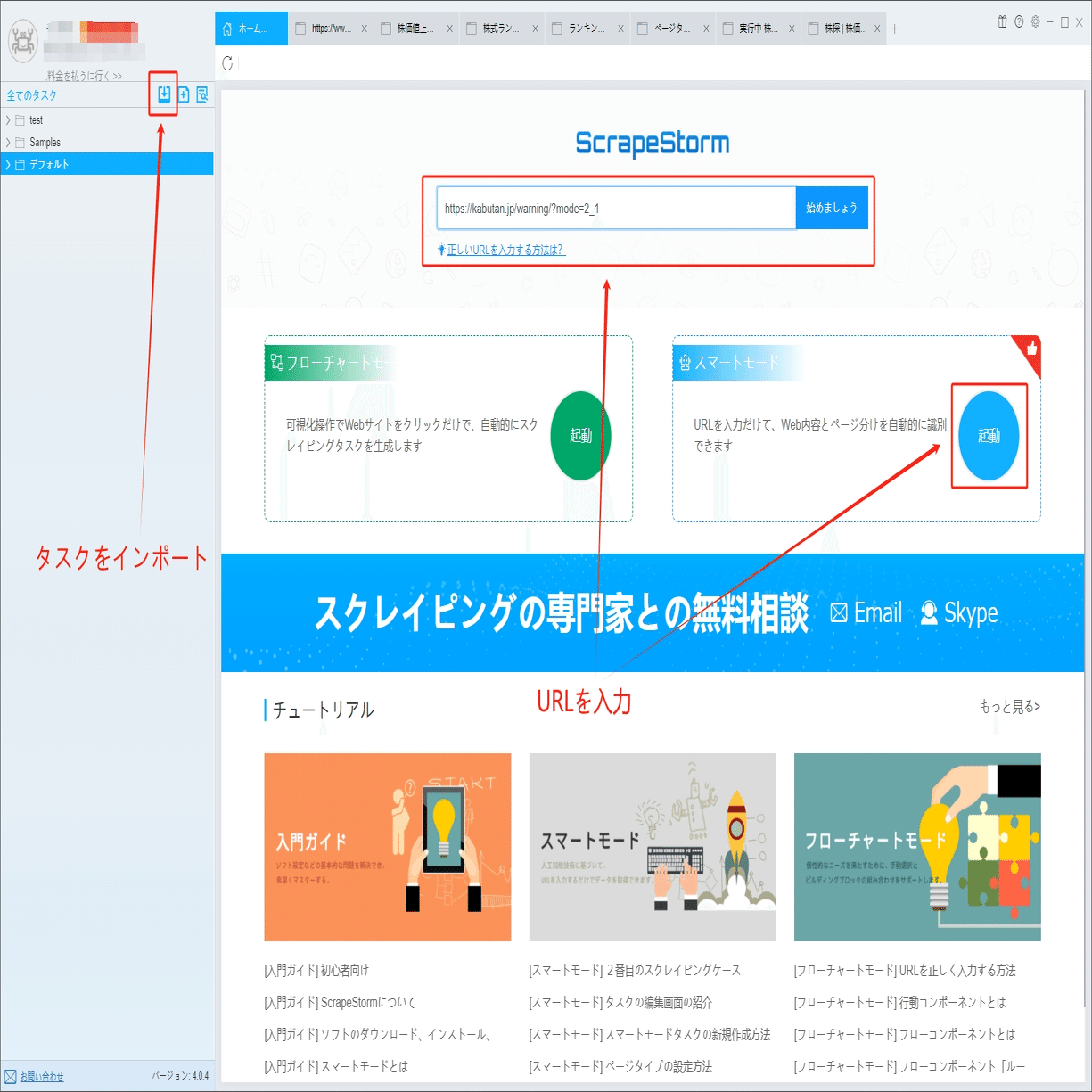Close the ランキン... tab
1092x1092 pixels.
tap(620, 29)
